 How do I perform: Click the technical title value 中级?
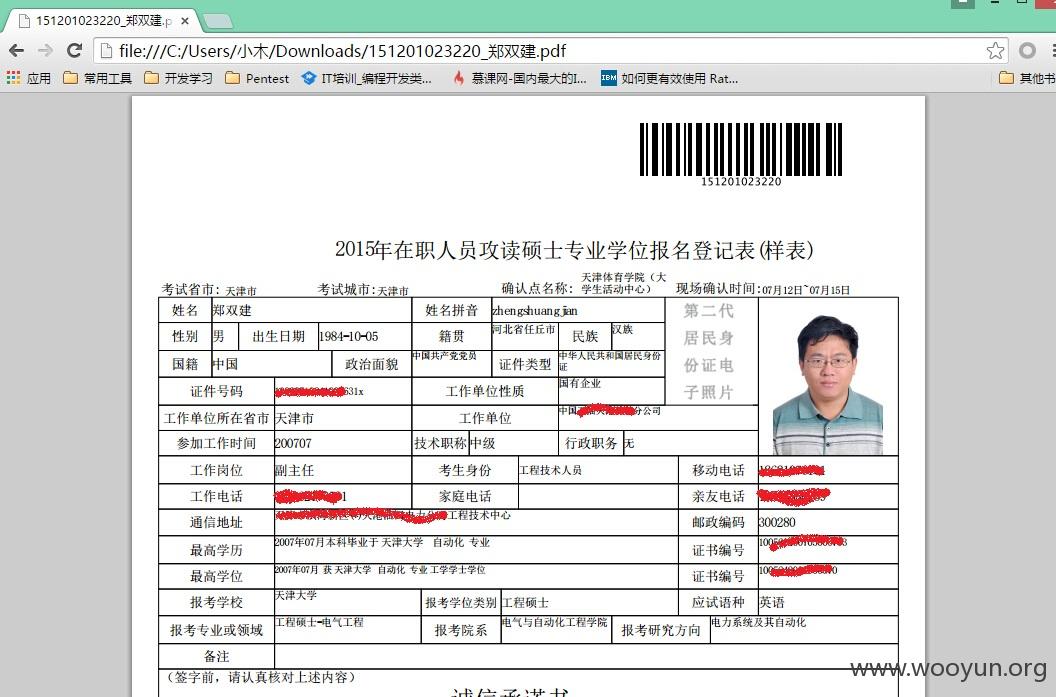(483, 443)
